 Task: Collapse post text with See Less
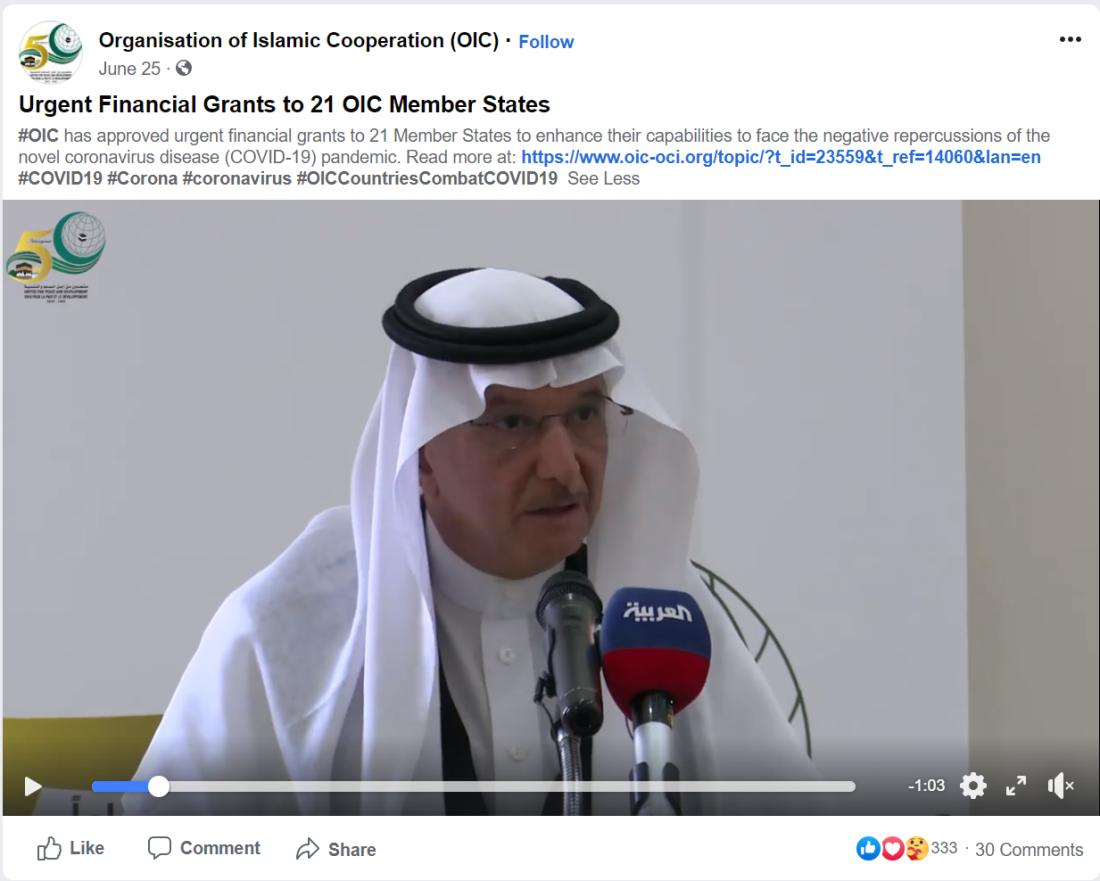[x=603, y=179]
